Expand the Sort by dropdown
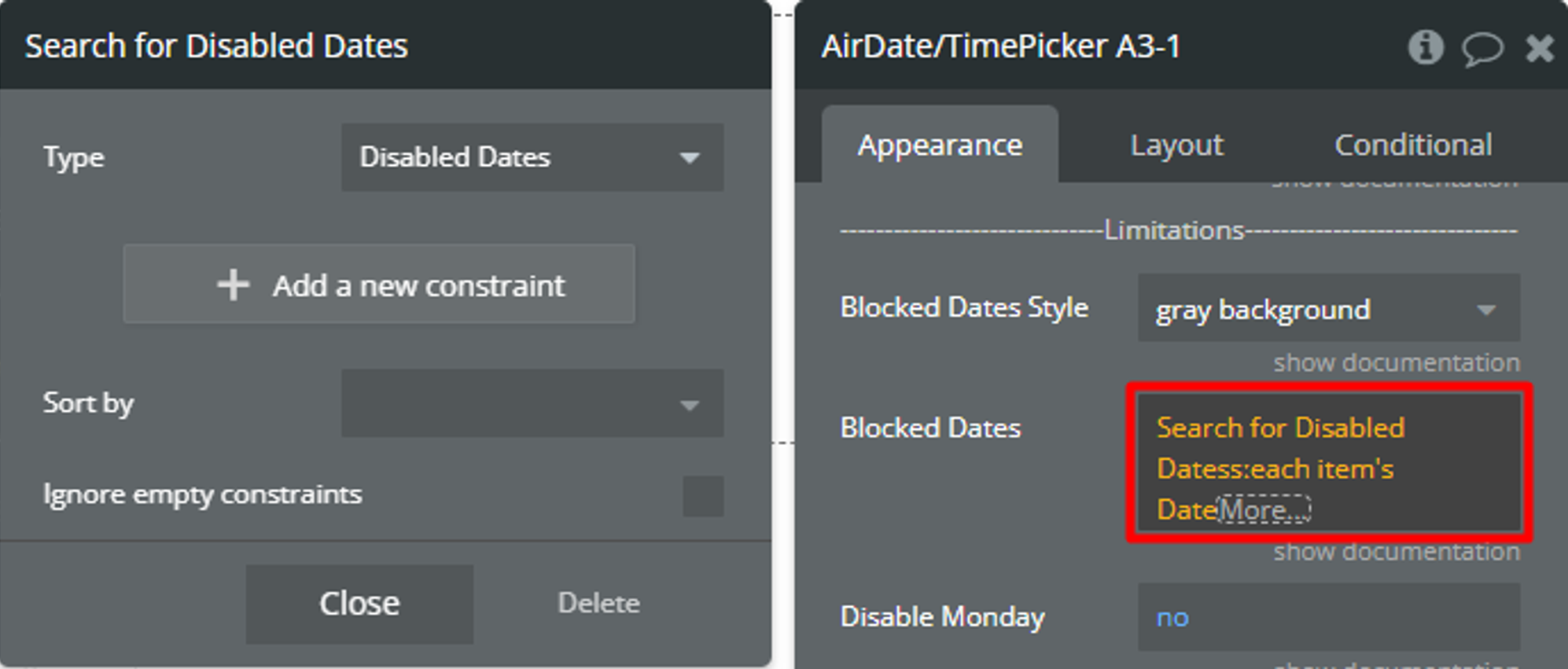 532,403
